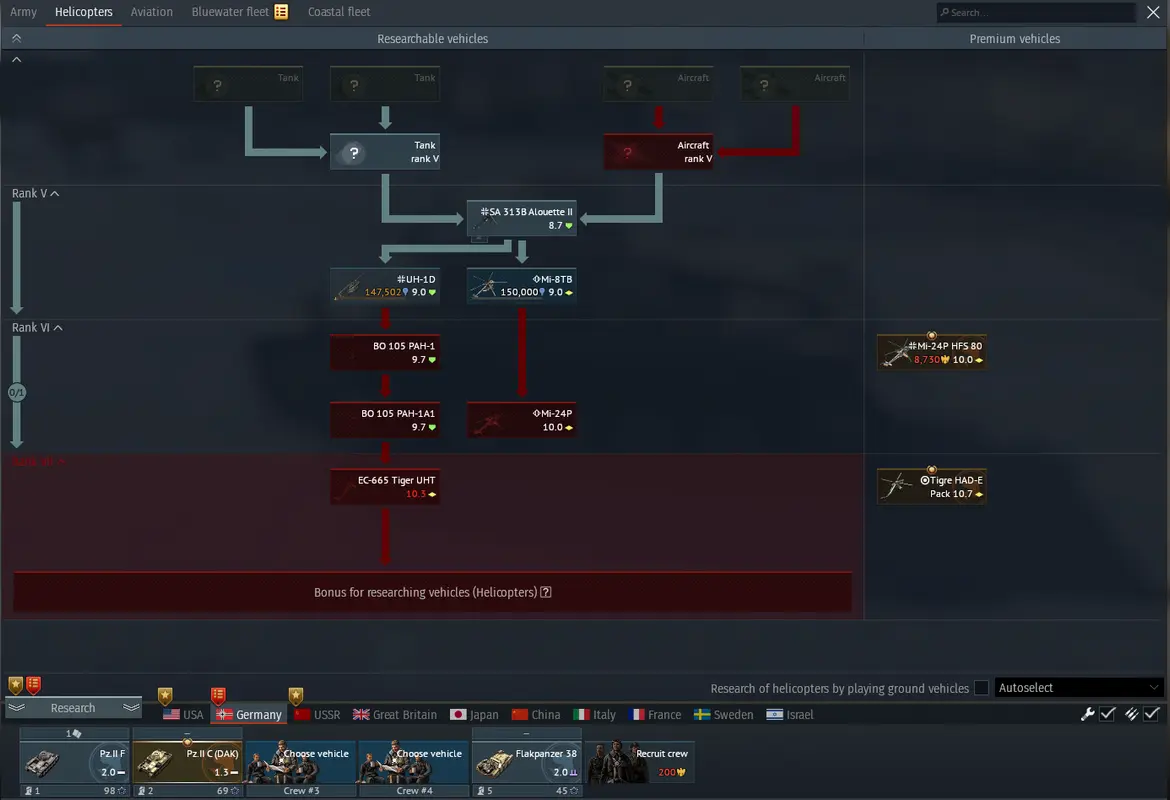Image resolution: width=1170 pixels, height=800 pixels.
Task: Select the Mi-24P researchable helicopter
Action: pyautogui.click(x=522, y=420)
